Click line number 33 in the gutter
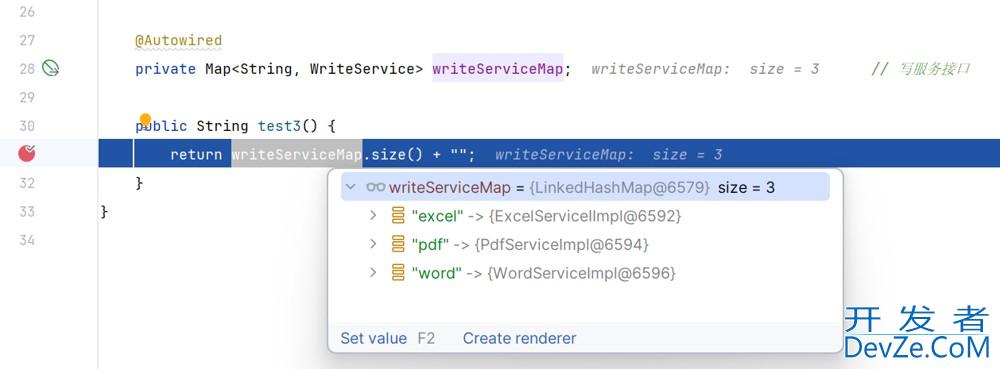This screenshot has height=369, width=1000. coord(27,211)
